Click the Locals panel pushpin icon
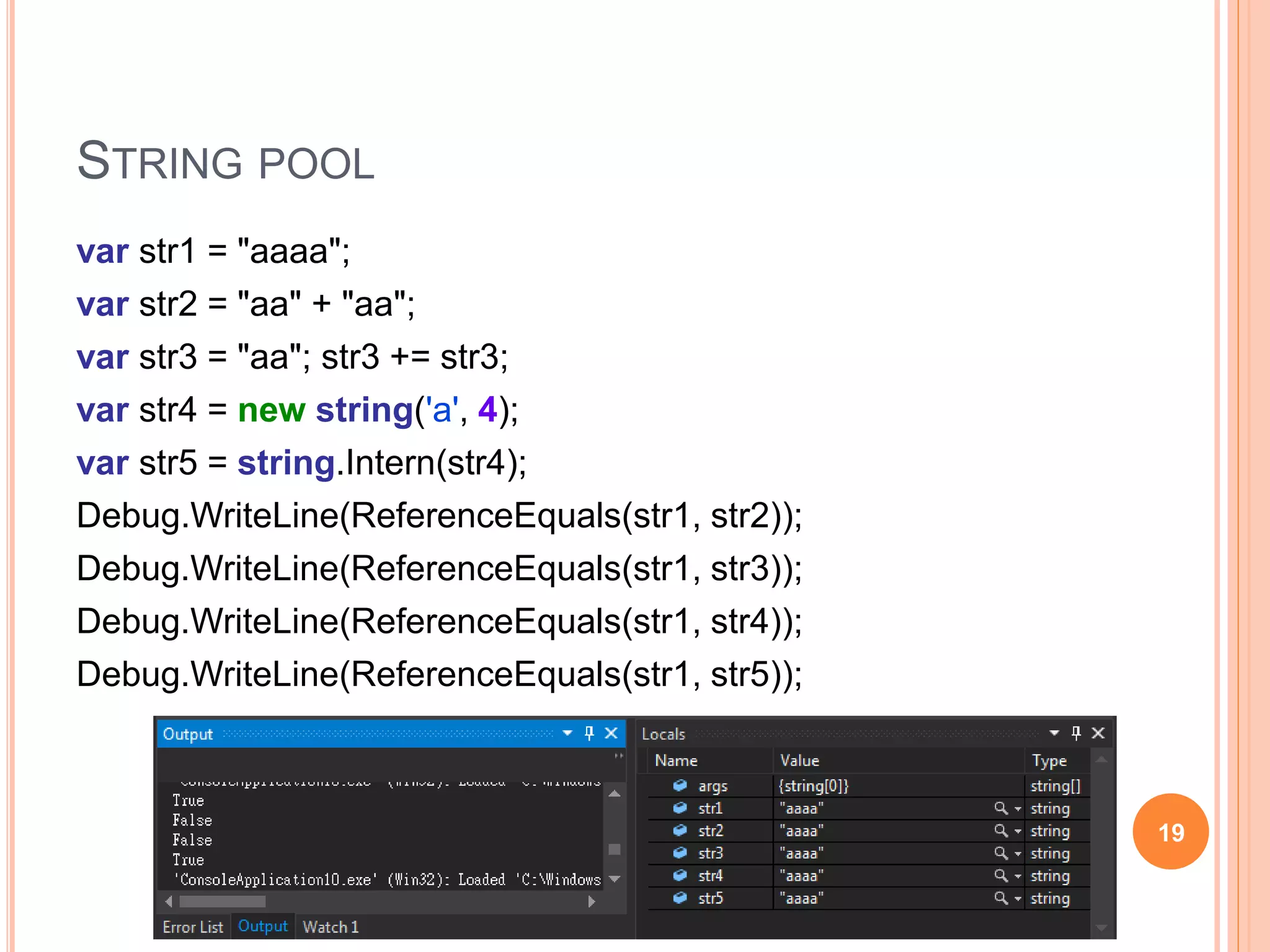 tap(1076, 733)
